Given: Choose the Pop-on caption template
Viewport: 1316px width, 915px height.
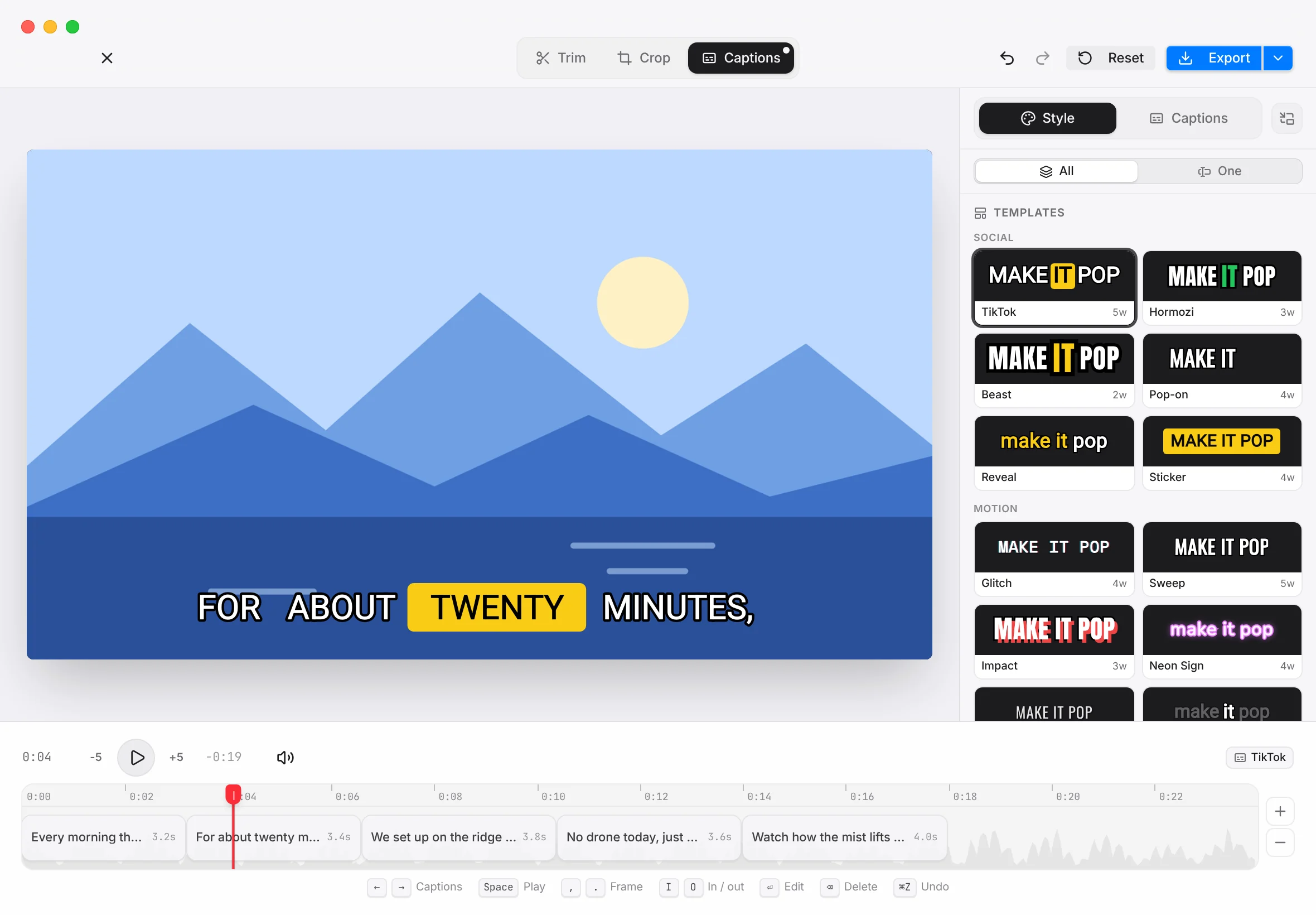Looking at the screenshot, I should [x=1221, y=370].
